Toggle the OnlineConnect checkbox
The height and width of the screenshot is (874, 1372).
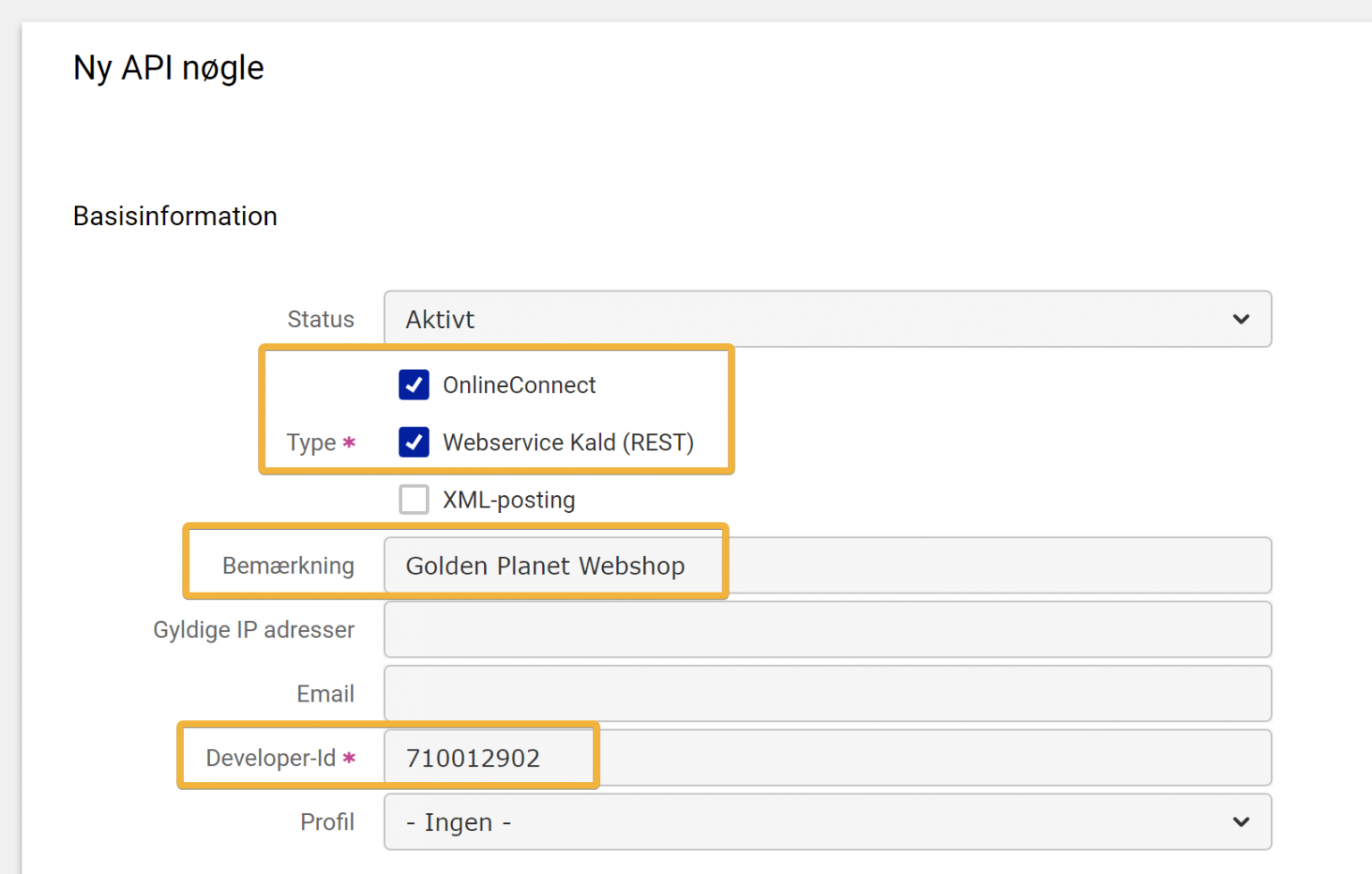[414, 385]
